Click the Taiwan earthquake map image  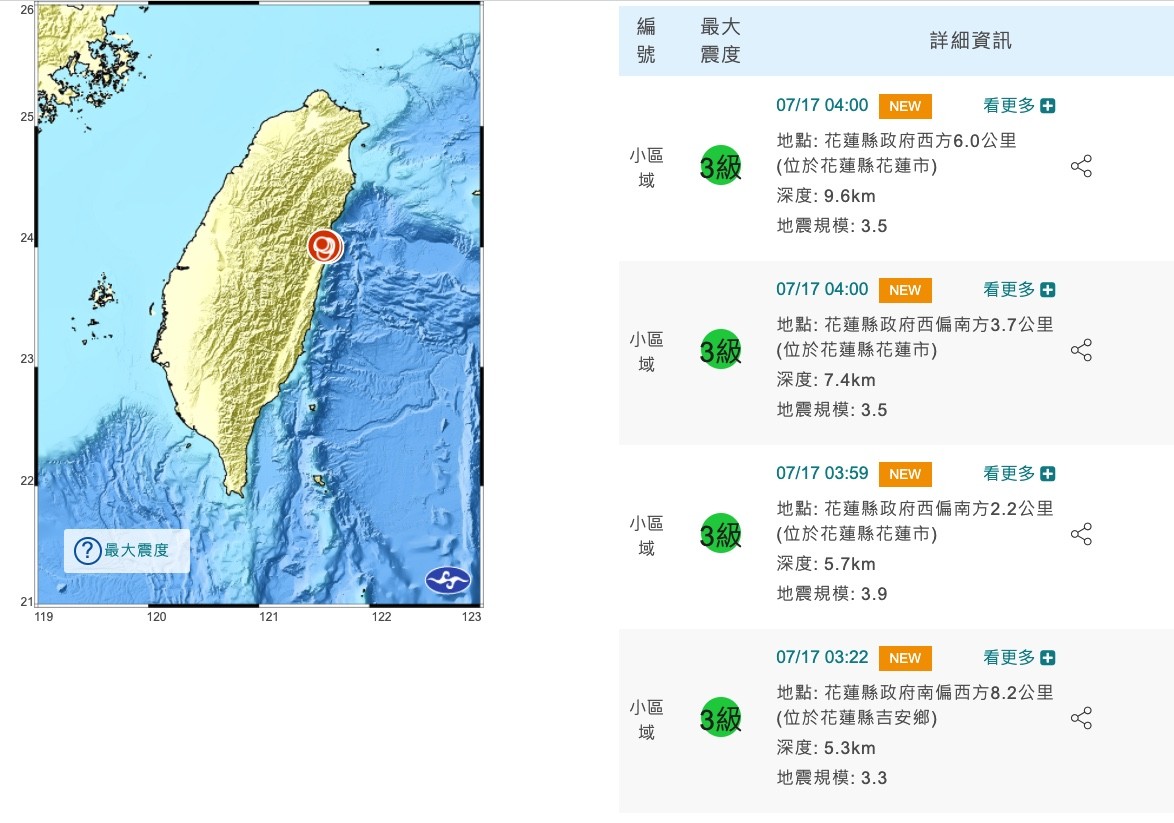[259, 304]
